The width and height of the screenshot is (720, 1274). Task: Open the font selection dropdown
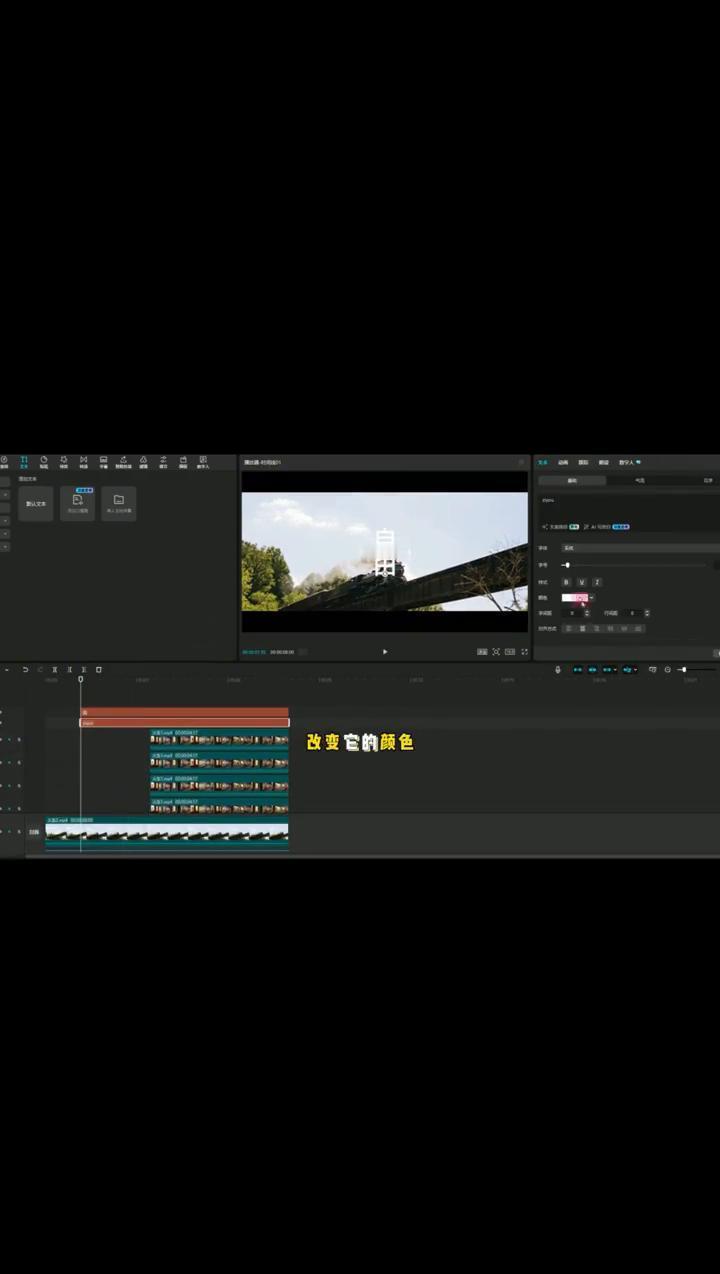pyautogui.click(x=640, y=548)
